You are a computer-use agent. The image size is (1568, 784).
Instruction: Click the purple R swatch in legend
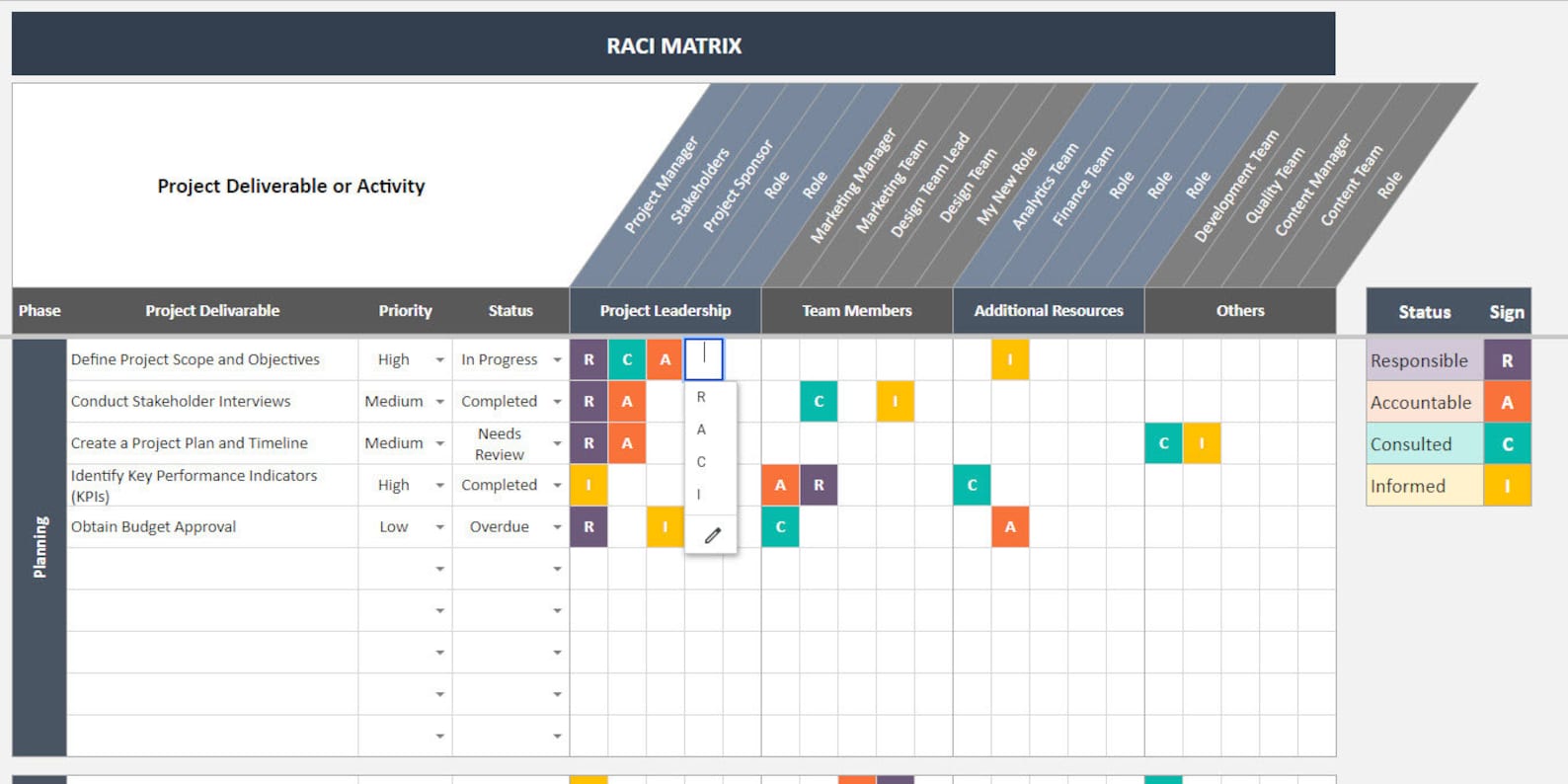pyautogui.click(x=1507, y=360)
